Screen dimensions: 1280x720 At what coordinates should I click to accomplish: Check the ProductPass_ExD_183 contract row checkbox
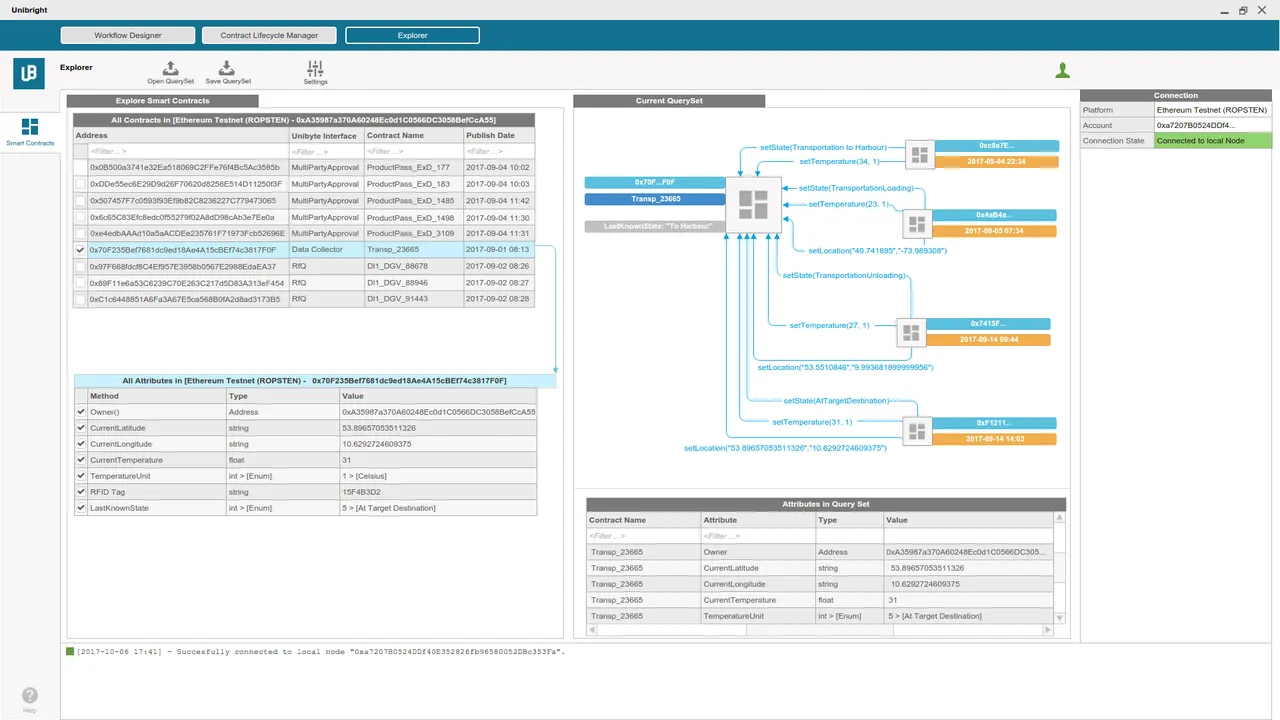click(x=80, y=184)
